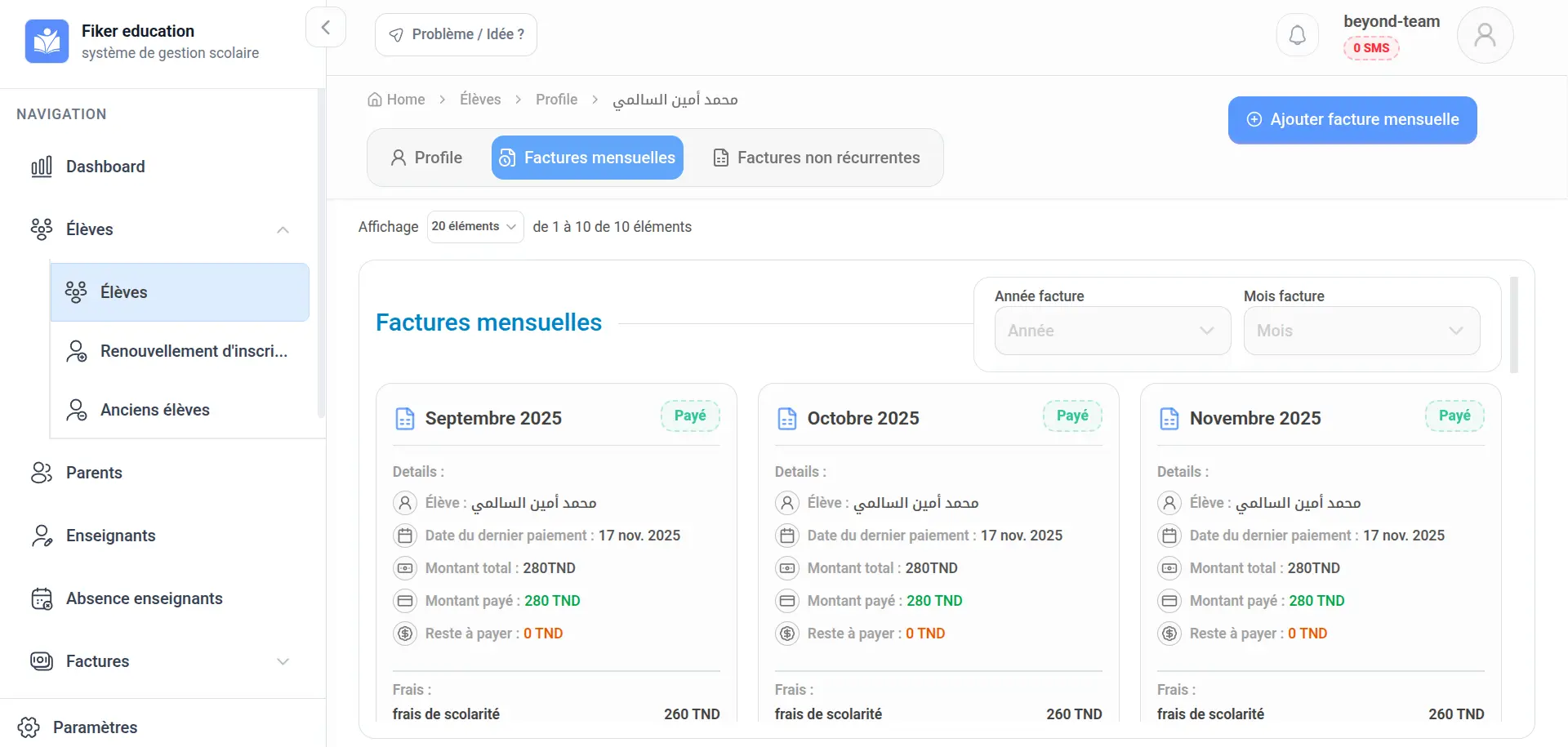Open the Mois facture dropdown

pyautogui.click(x=1361, y=331)
